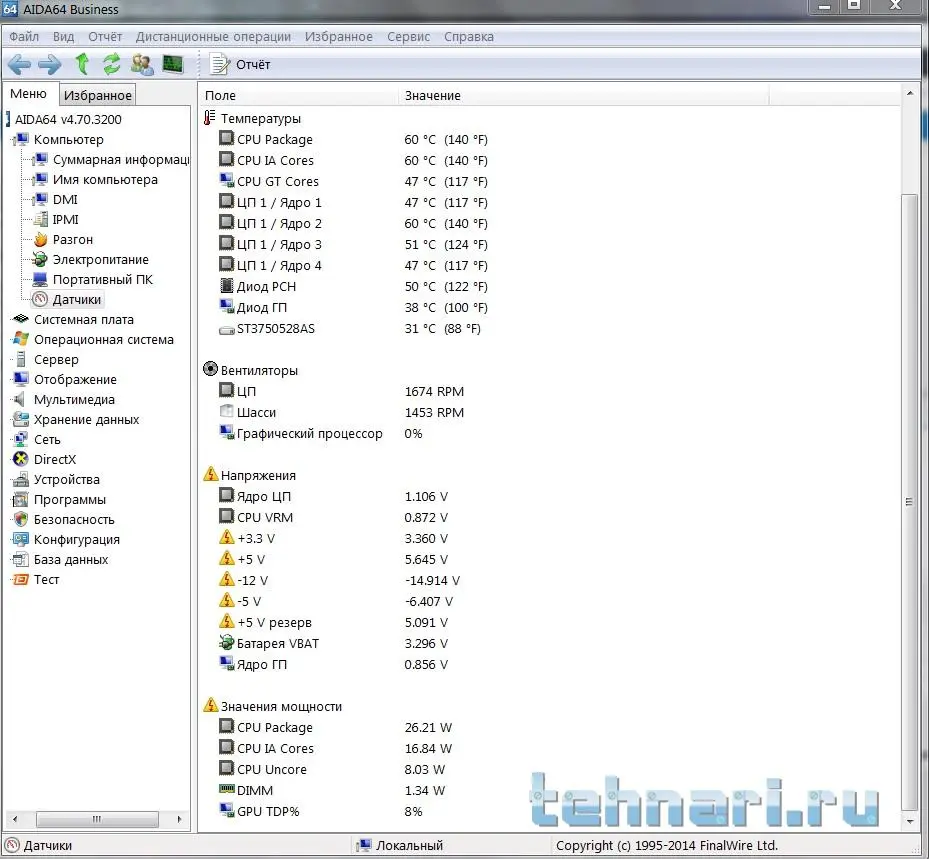Click the Температуры thermometer icon

pos(210,118)
